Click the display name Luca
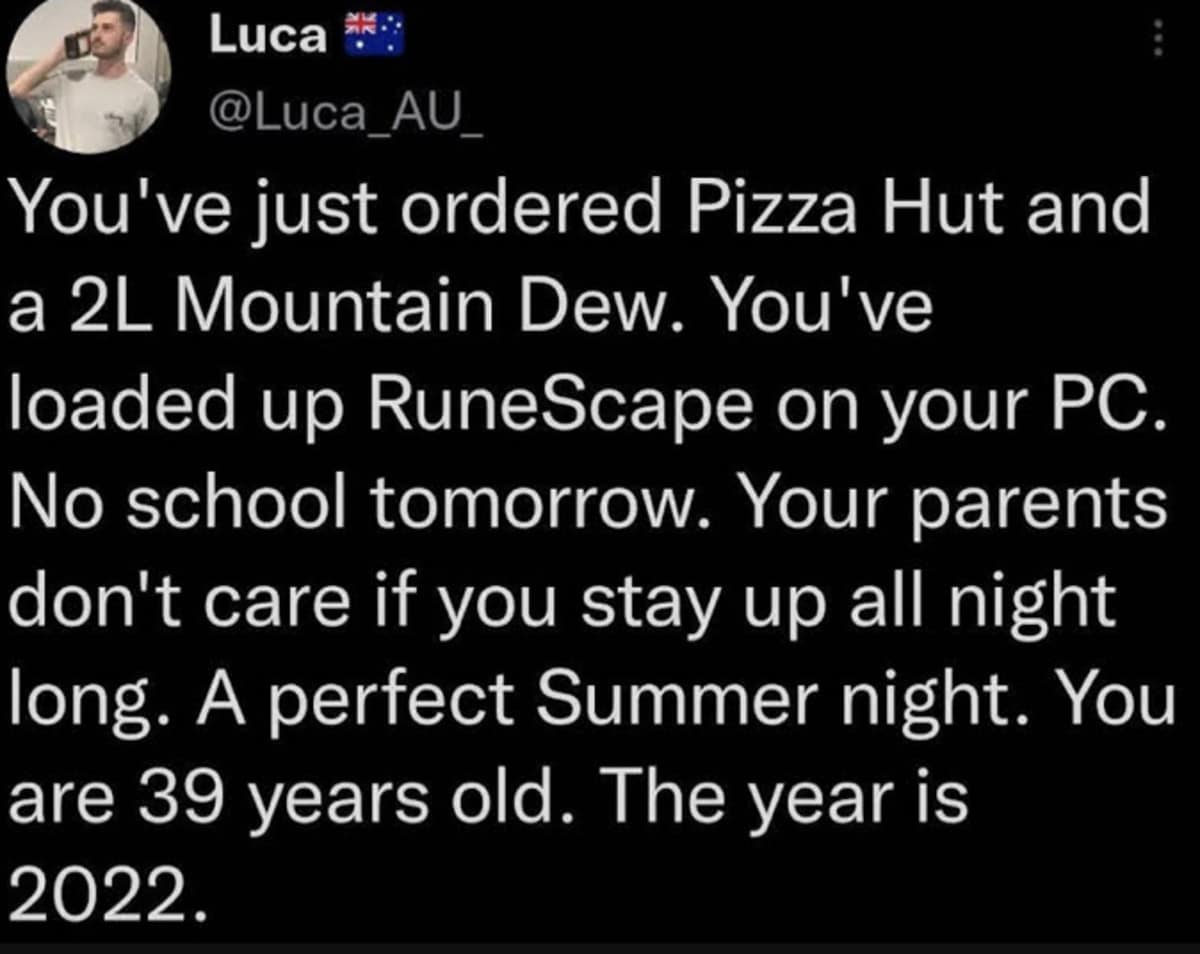The height and width of the screenshot is (954, 1200). pyautogui.click(x=268, y=36)
